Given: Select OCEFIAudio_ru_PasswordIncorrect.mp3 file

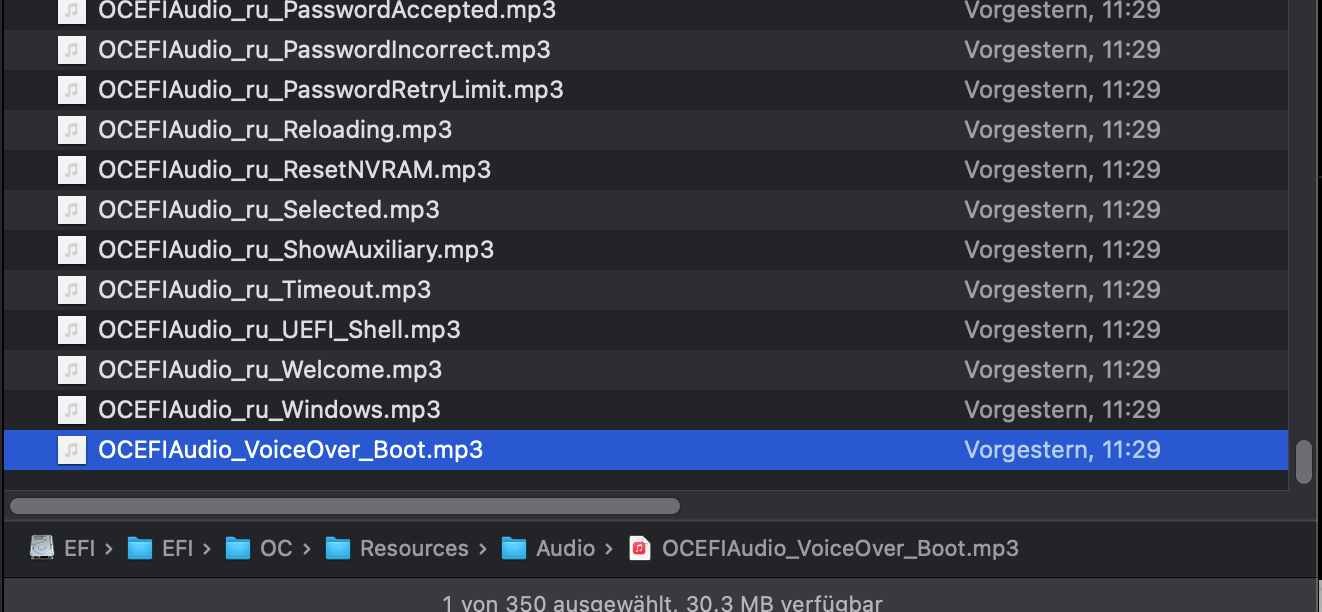Looking at the screenshot, I should [x=324, y=50].
